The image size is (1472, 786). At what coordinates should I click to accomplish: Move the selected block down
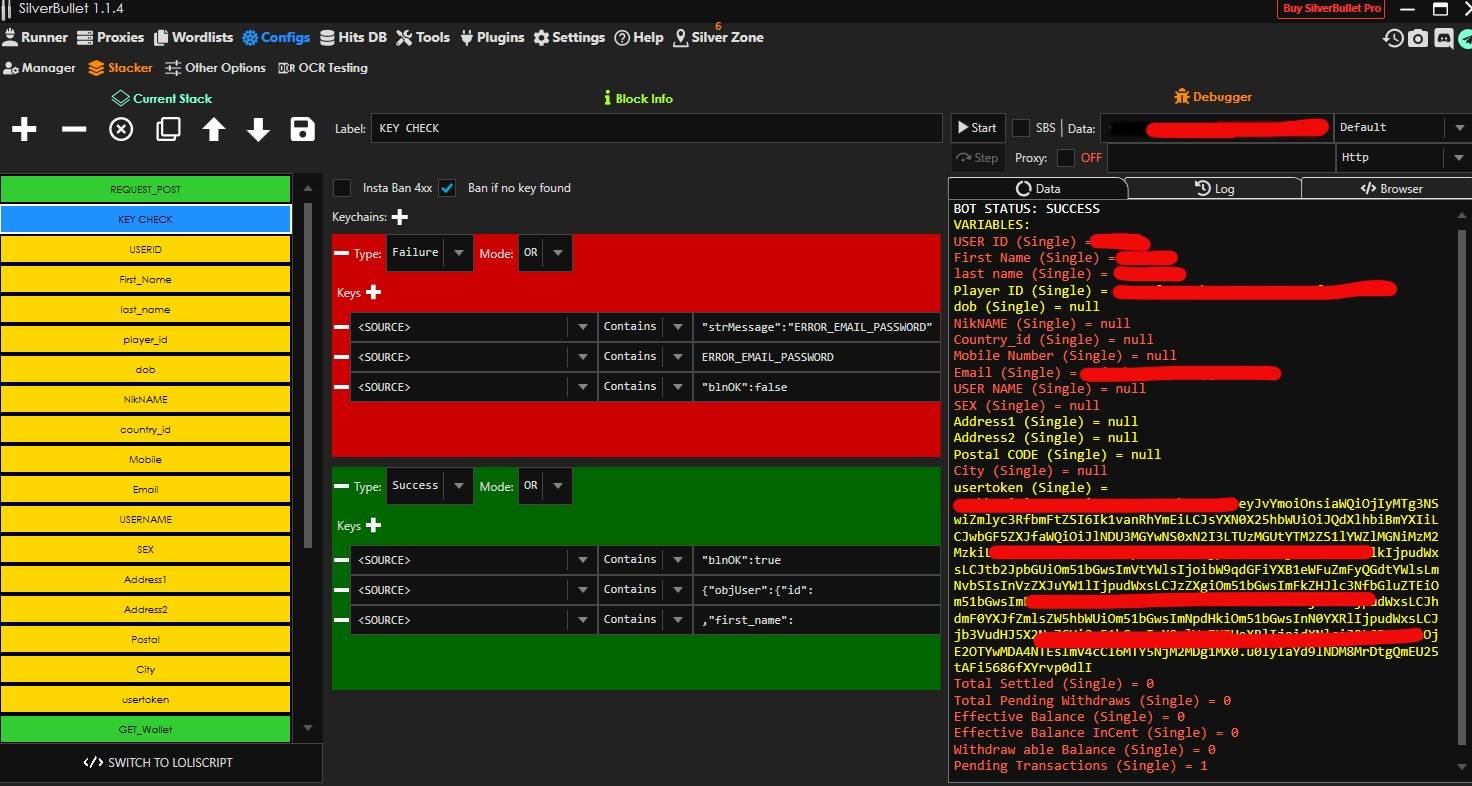click(258, 129)
